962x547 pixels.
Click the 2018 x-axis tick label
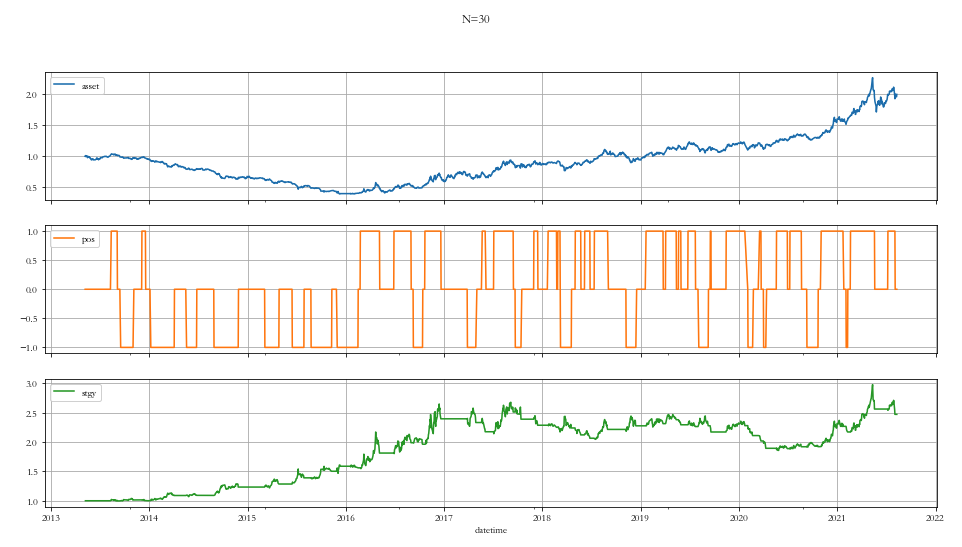pyautogui.click(x=542, y=518)
